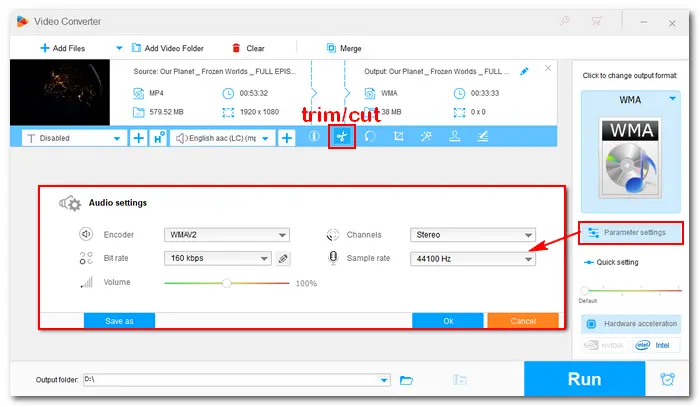Open the alarm clock scheduler icon
The height and width of the screenshot is (407, 700).
667,379
